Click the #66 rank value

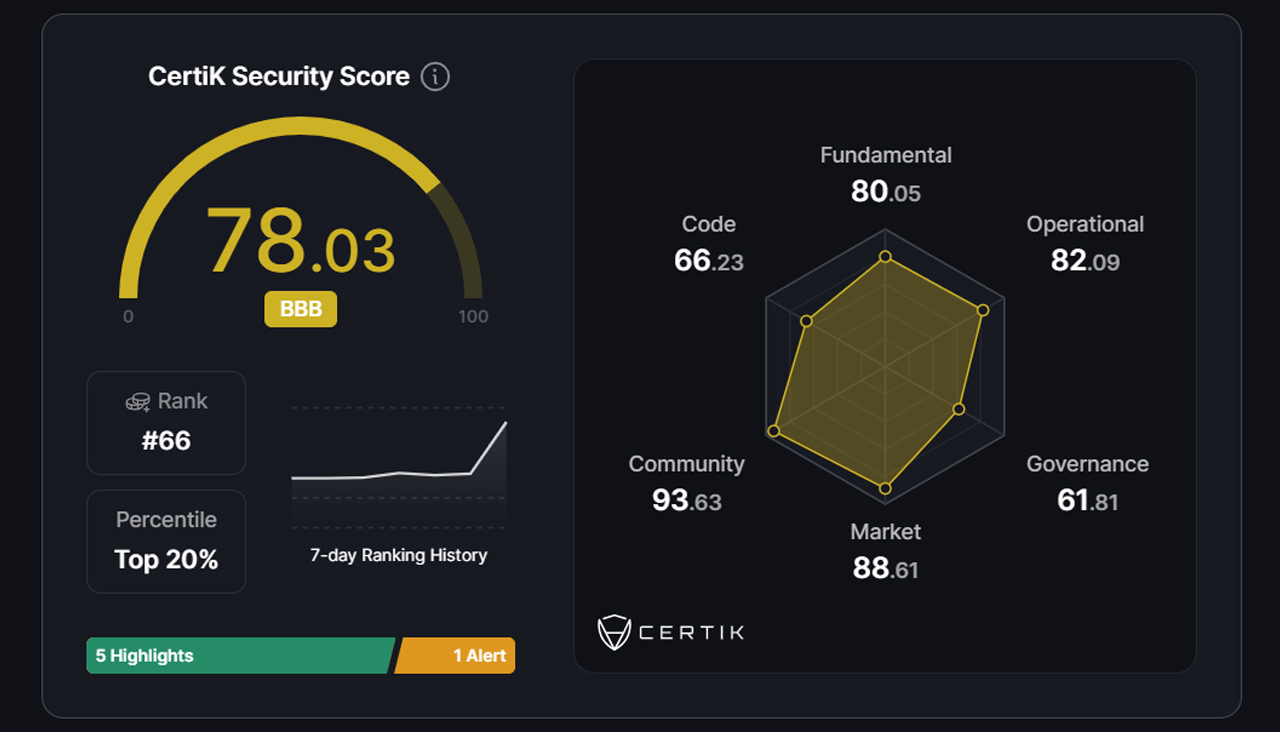point(166,439)
